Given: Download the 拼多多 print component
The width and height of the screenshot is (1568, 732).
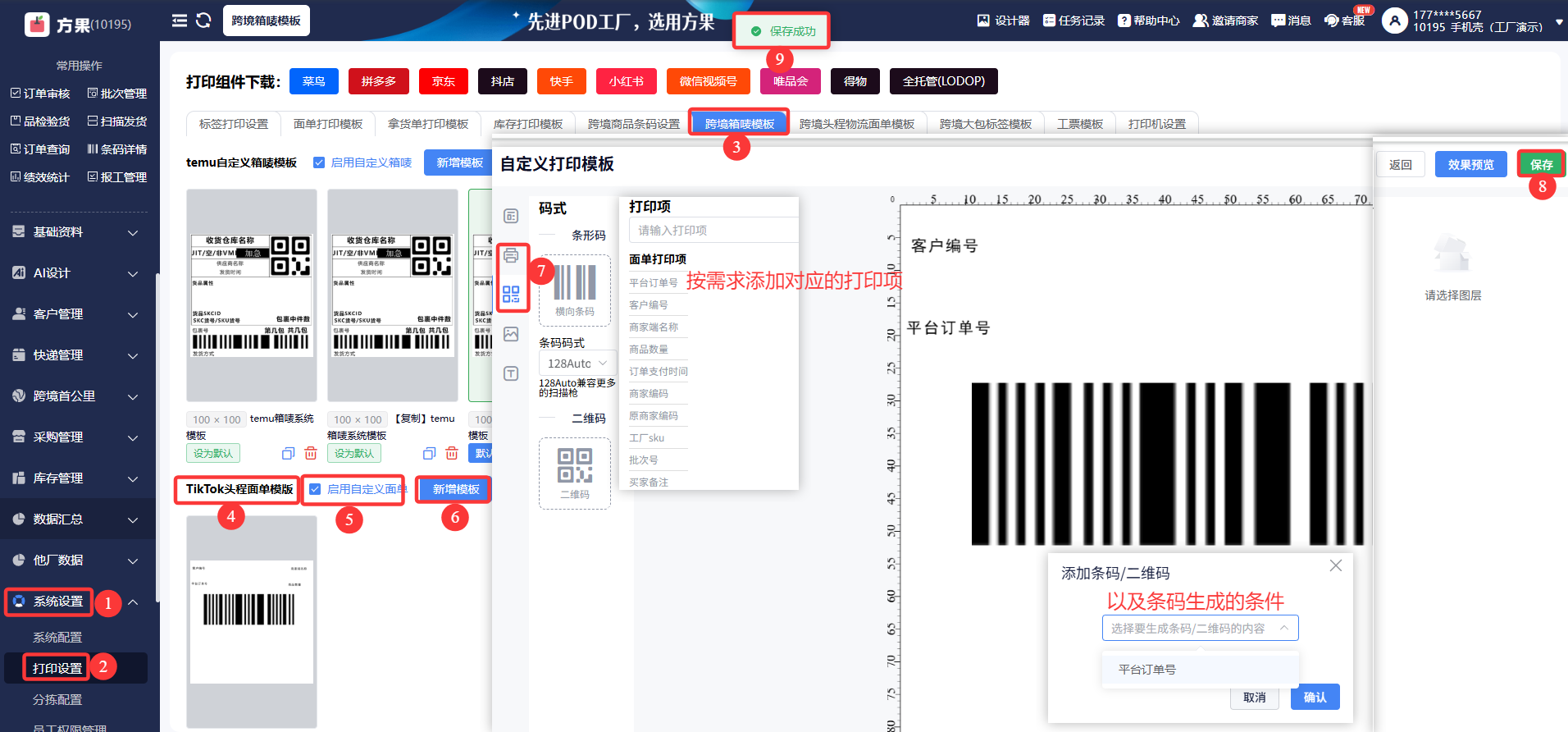Looking at the screenshot, I should coord(379,81).
